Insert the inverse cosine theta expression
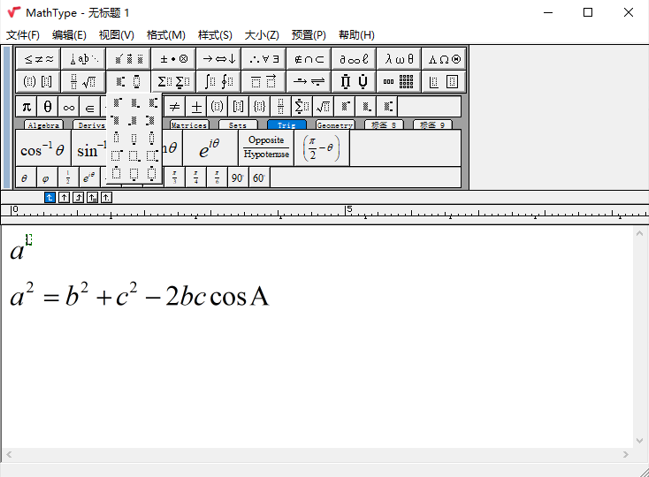 43,149
